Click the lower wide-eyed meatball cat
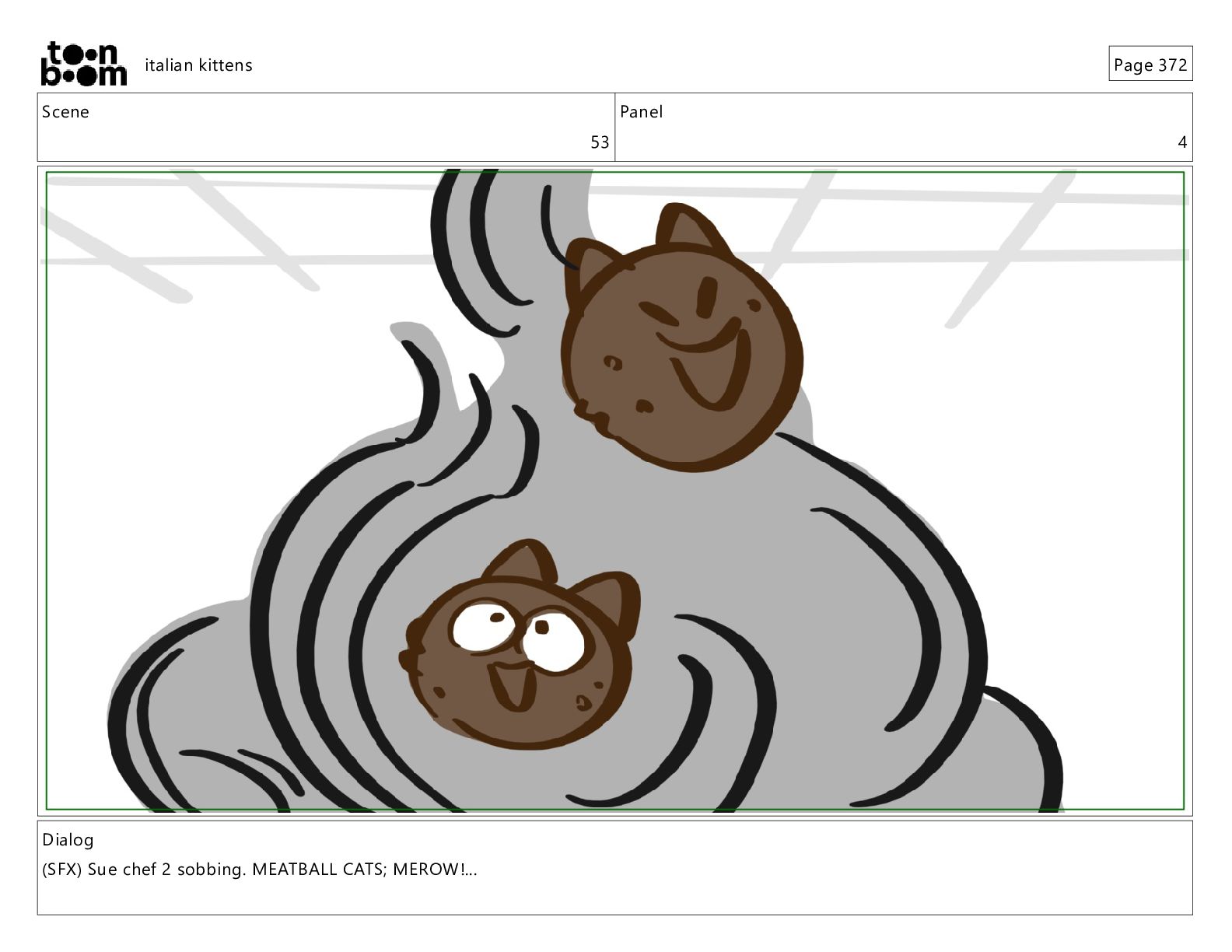1232x952 pixels. [520, 646]
